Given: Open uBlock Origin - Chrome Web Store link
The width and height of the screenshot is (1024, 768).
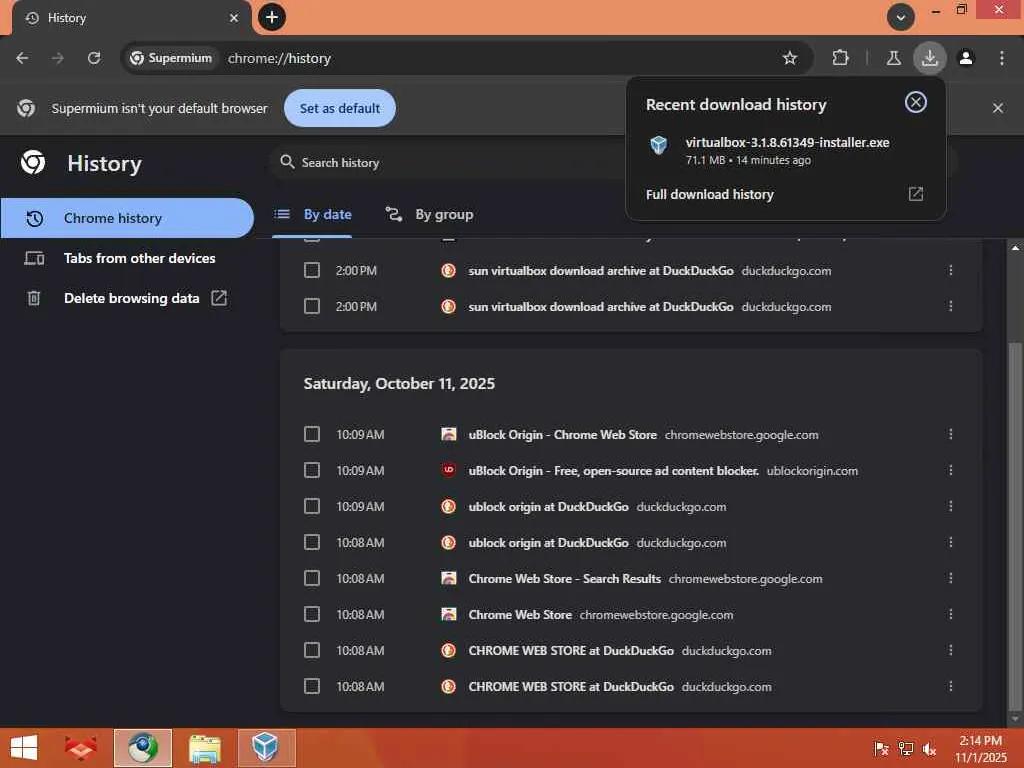Looking at the screenshot, I should pyautogui.click(x=562, y=434).
